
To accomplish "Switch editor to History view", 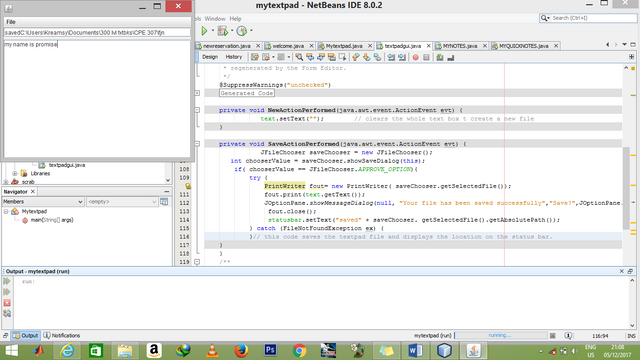I will point(233,57).
